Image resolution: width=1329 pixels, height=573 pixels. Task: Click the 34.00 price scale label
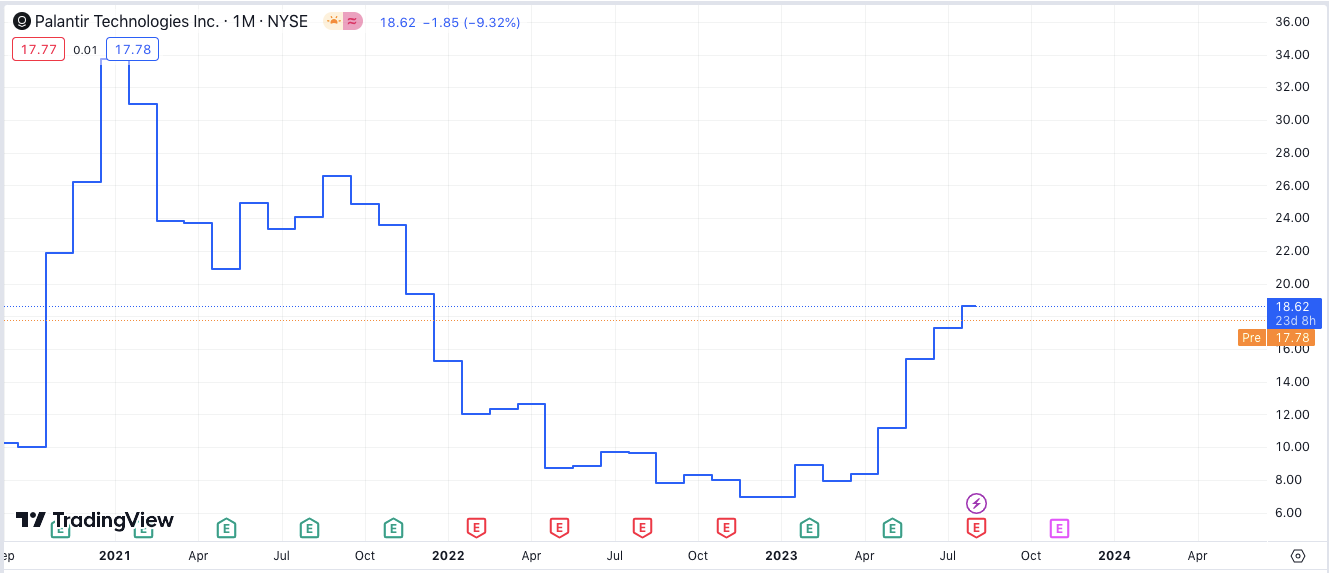pos(1293,54)
